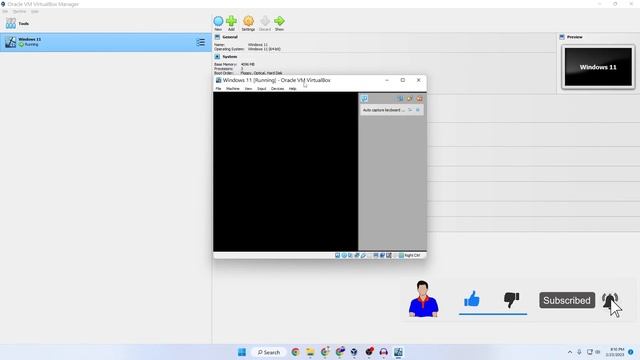Click the orange rightmost notification panel icon
The image size is (640, 360).
coord(419,99)
